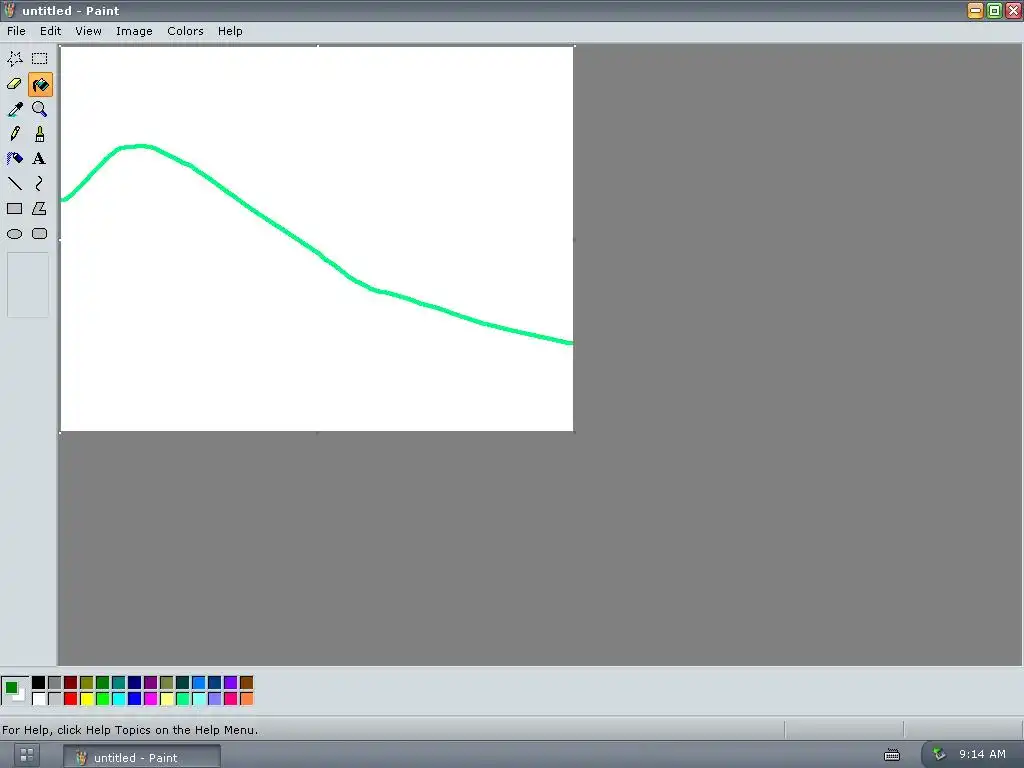Screen dimensions: 1024x768
Task: Pick the cyan color swatch
Action: (x=118, y=699)
